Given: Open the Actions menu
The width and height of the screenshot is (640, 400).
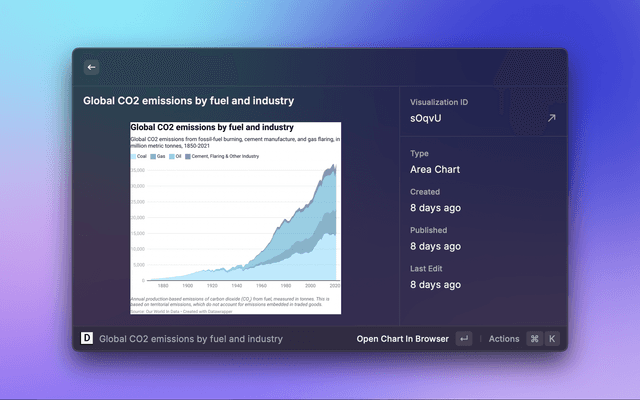Looking at the screenshot, I should coord(504,339).
